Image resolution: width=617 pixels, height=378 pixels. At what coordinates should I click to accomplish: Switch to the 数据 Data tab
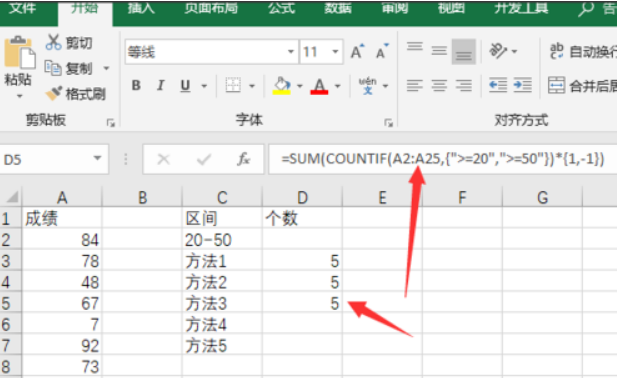point(338,8)
